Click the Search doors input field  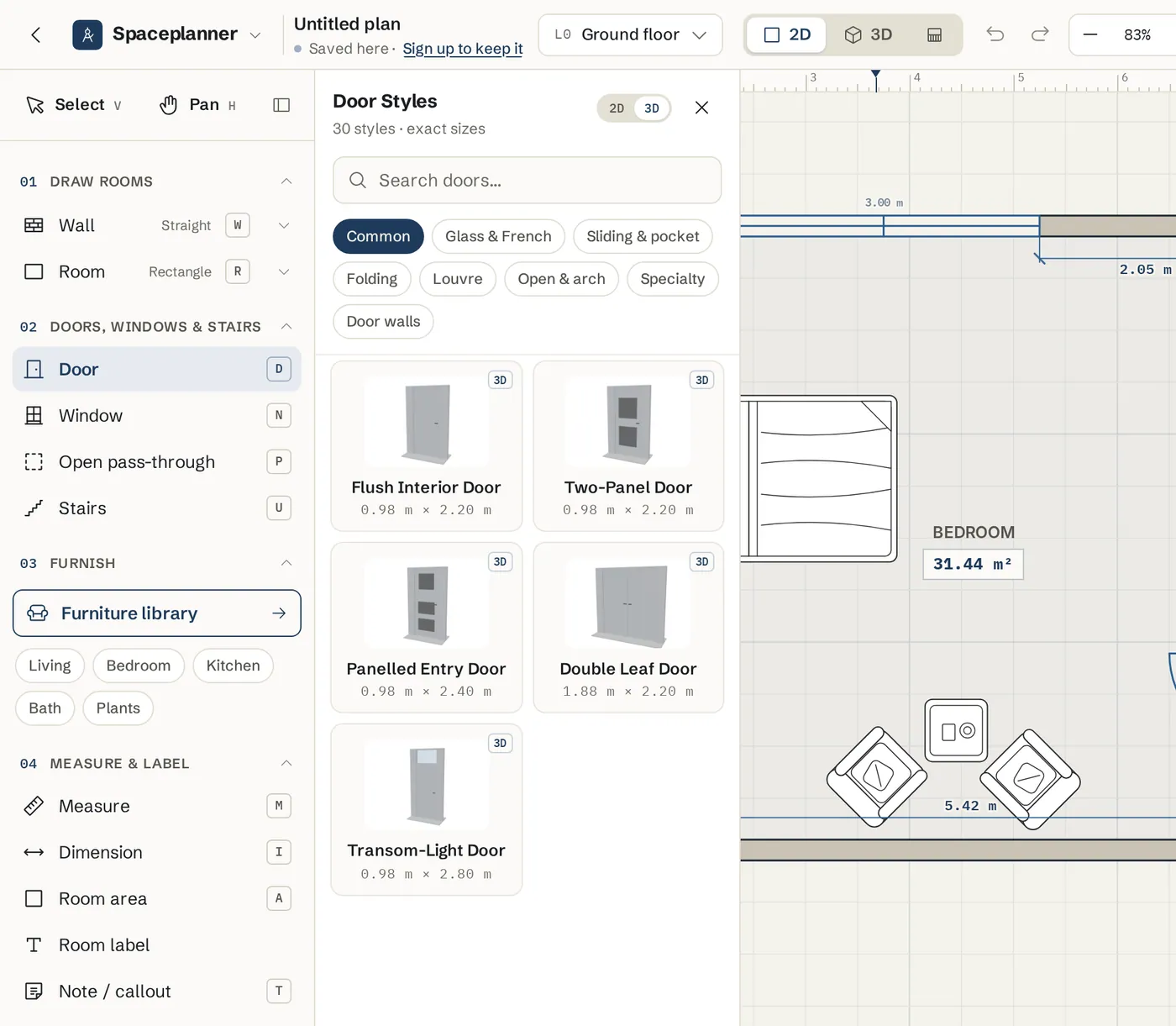[x=527, y=180]
